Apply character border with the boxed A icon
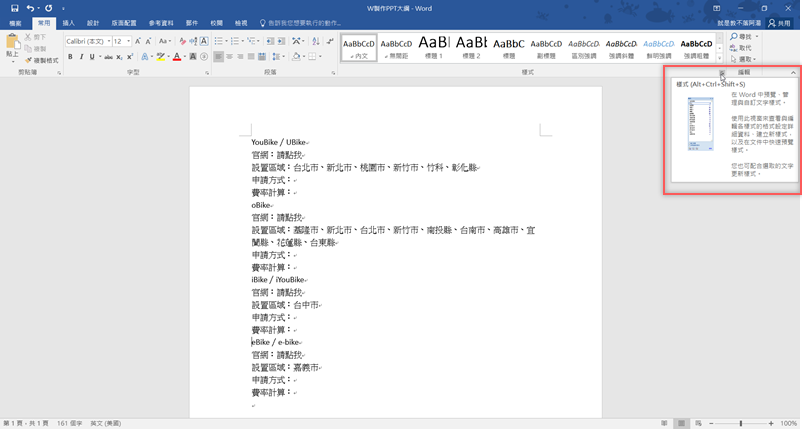 tap(204, 41)
